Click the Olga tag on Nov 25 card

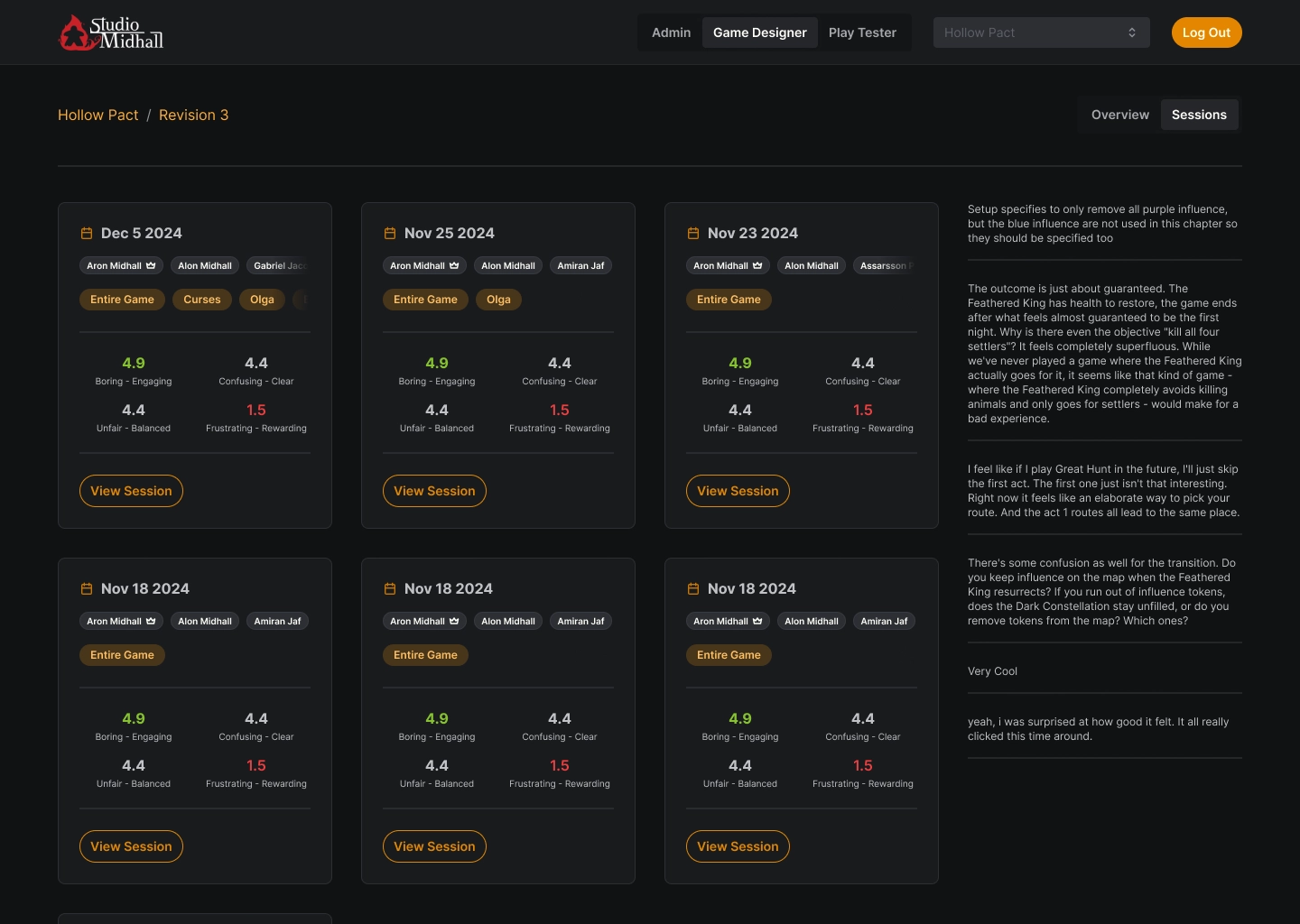coord(498,300)
